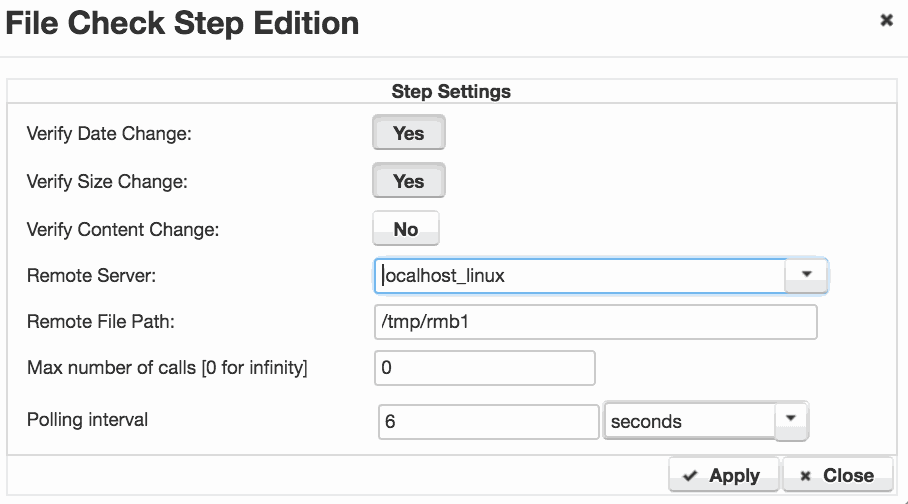908x504 pixels.
Task: Click the Max number of calls field
Action: (485, 368)
